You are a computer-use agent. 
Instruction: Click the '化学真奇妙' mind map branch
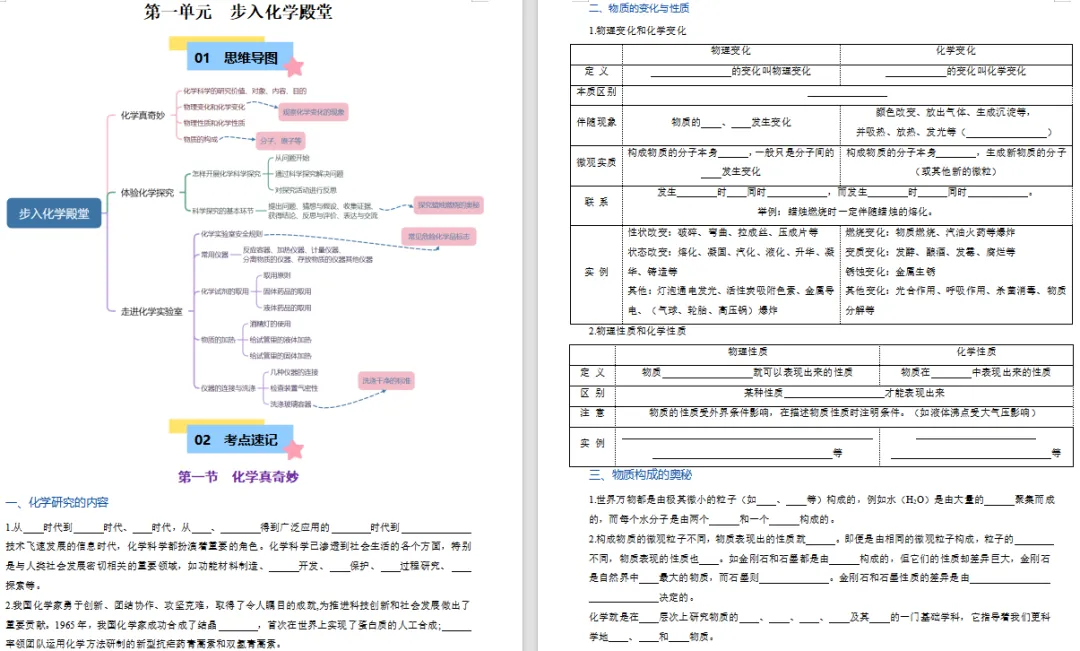(x=143, y=115)
